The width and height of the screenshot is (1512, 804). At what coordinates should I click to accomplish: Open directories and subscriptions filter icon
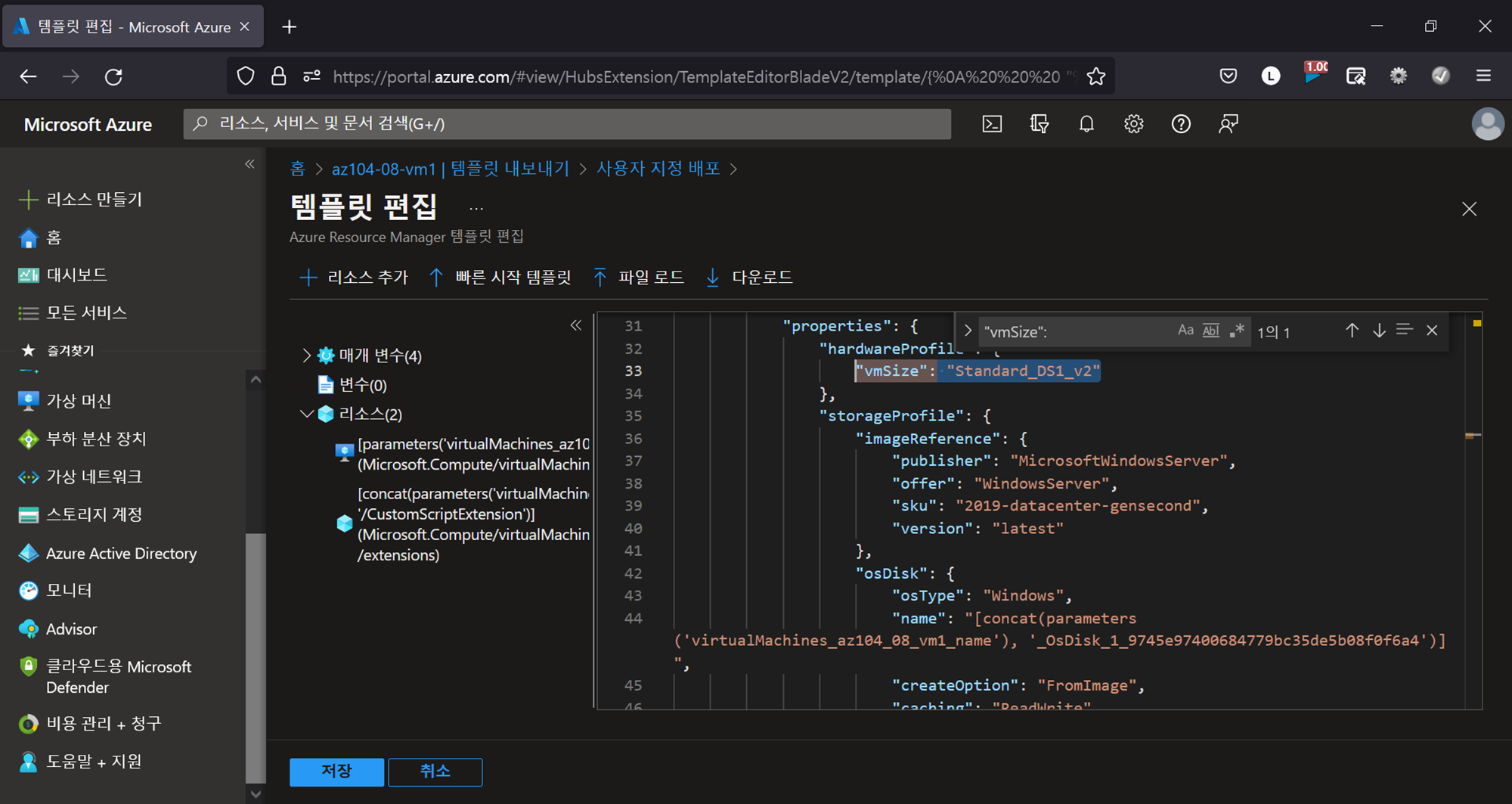point(1039,124)
